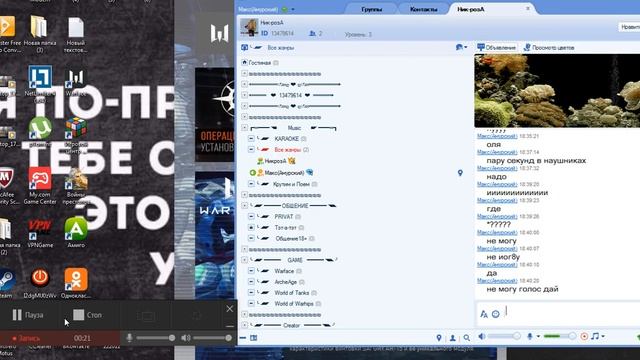Select user НикрозА in channel list
Viewport: 640px width, 360px height.
276,161
